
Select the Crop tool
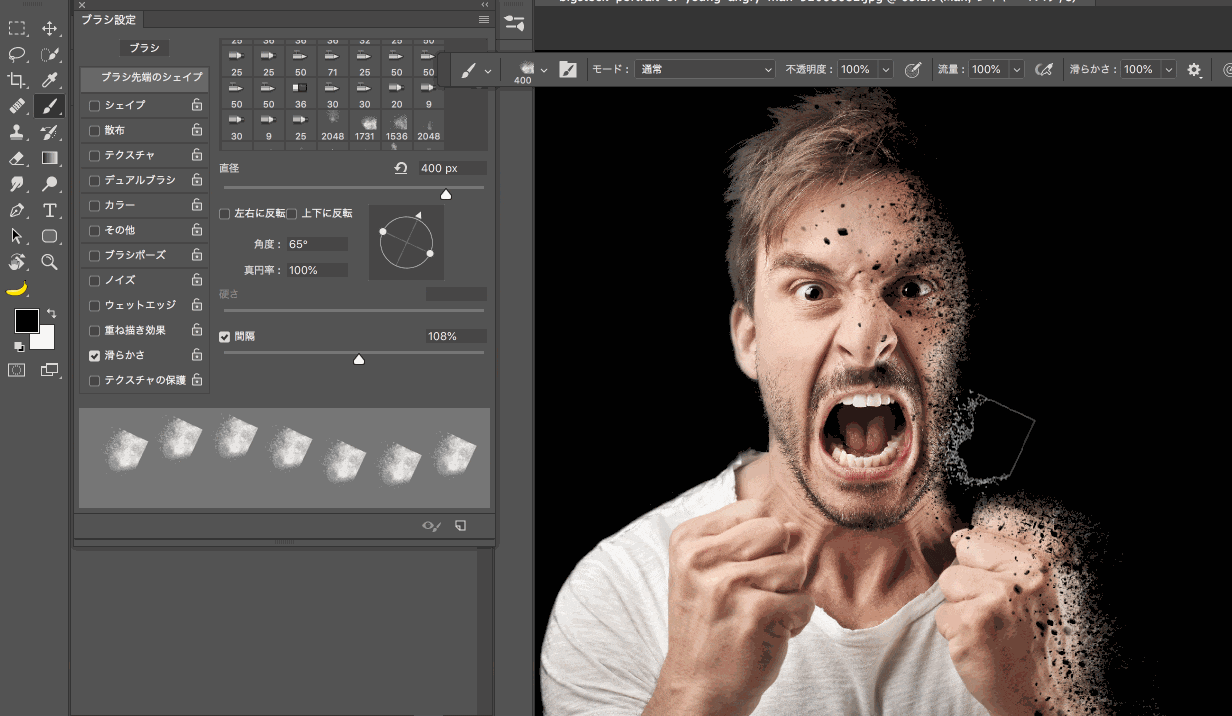click(17, 80)
